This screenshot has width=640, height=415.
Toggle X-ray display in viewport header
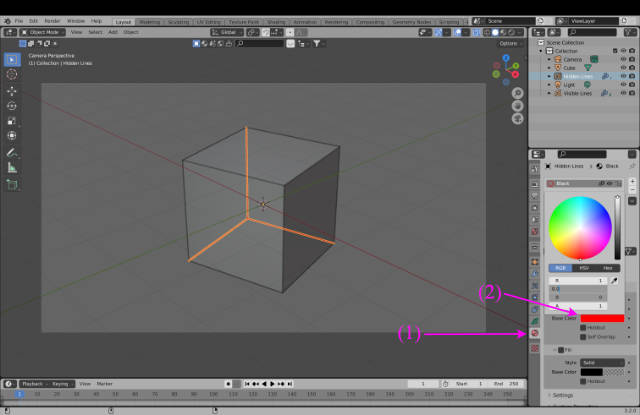click(x=476, y=32)
